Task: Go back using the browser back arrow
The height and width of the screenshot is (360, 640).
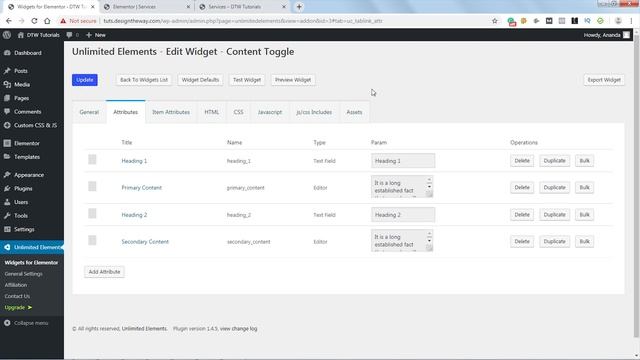Action: tap(9, 21)
